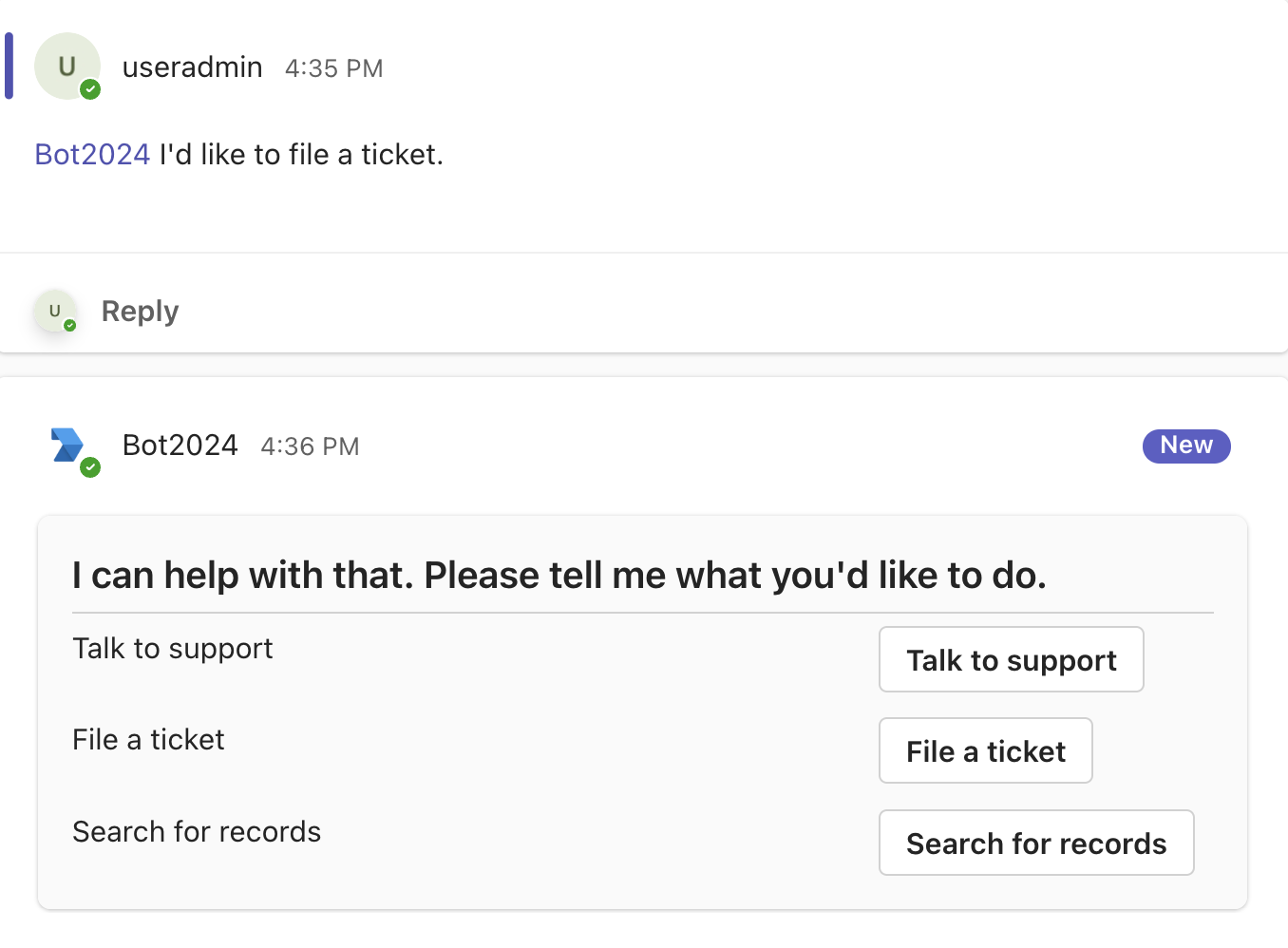1288x948 pixels.
Task: Click the small avatar beside Reply
Action: pyautogui.click(x=55, y=311)
